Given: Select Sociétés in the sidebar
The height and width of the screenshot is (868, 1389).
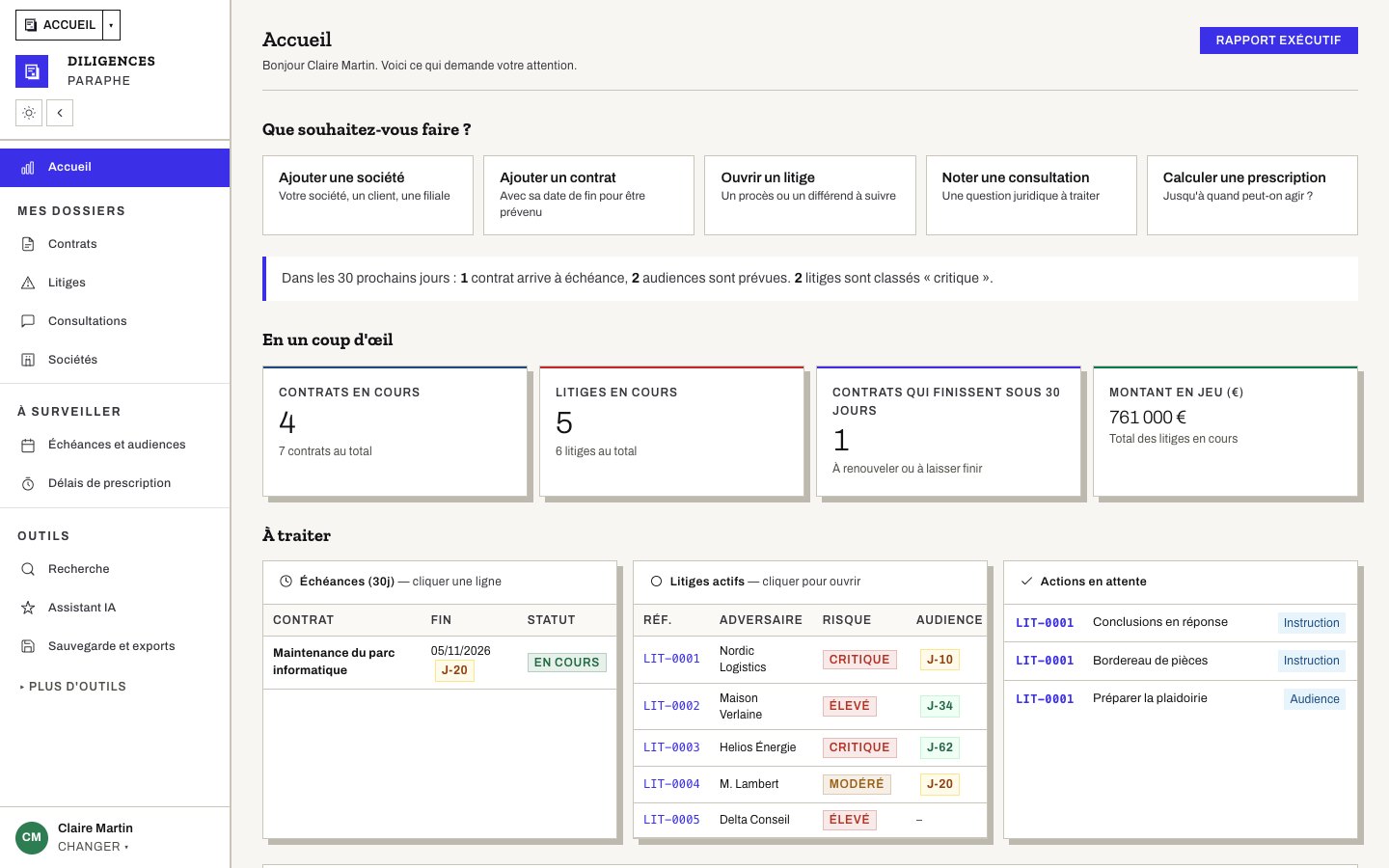Looking at the screenshot, I should [115, 360].
